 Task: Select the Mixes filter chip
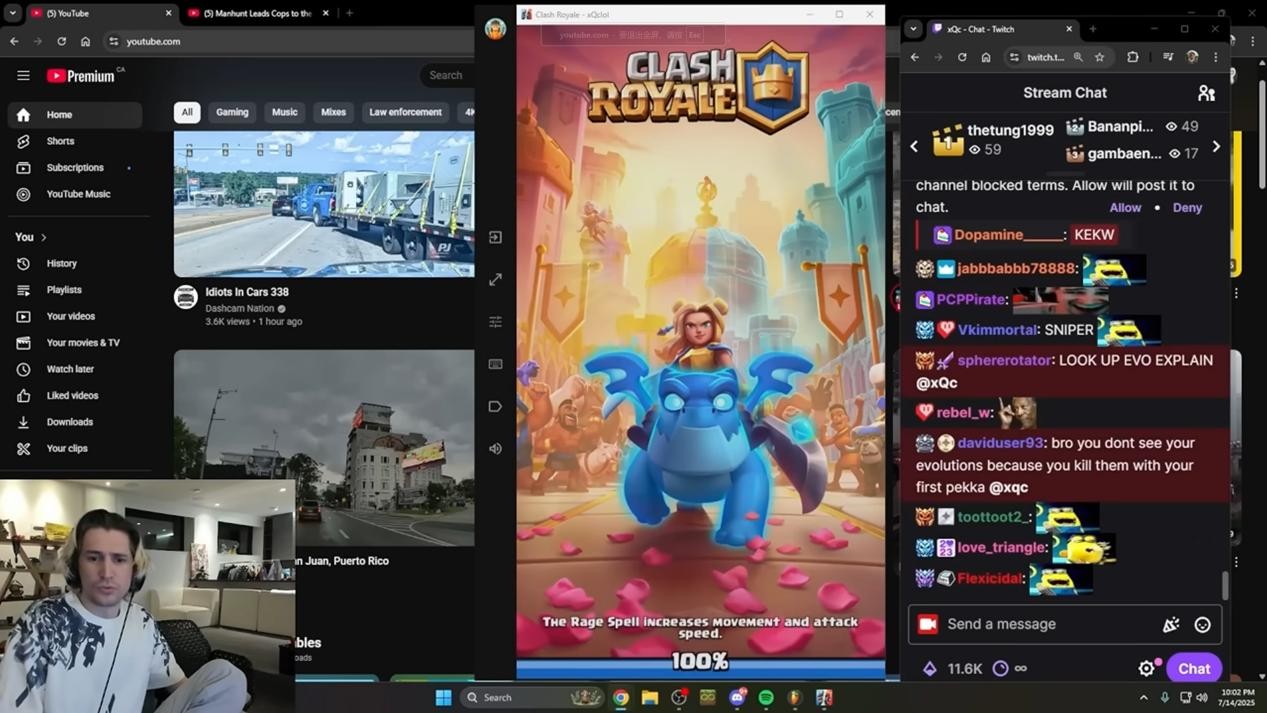(333, 113)
